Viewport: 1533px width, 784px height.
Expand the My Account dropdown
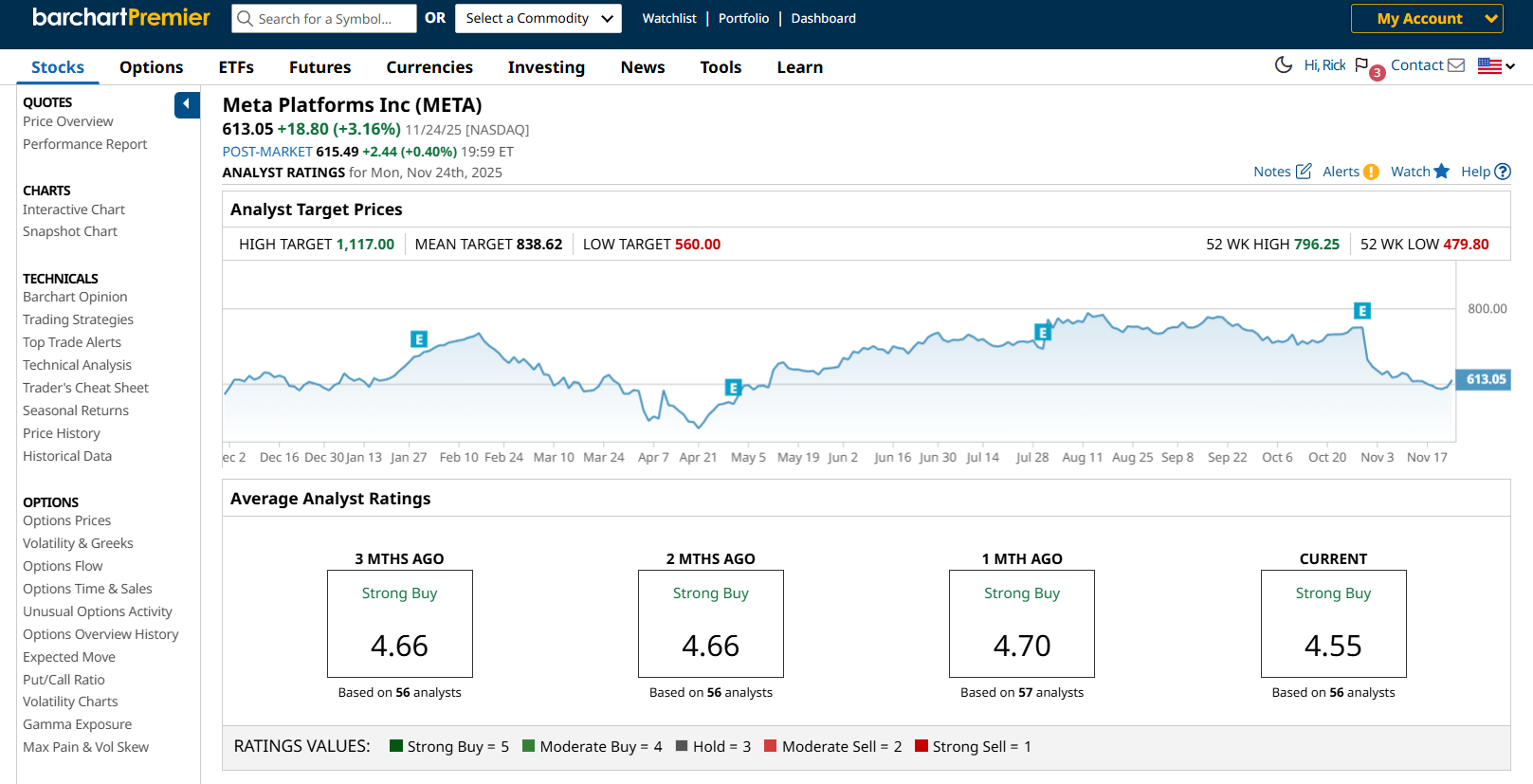point(1426,19)
